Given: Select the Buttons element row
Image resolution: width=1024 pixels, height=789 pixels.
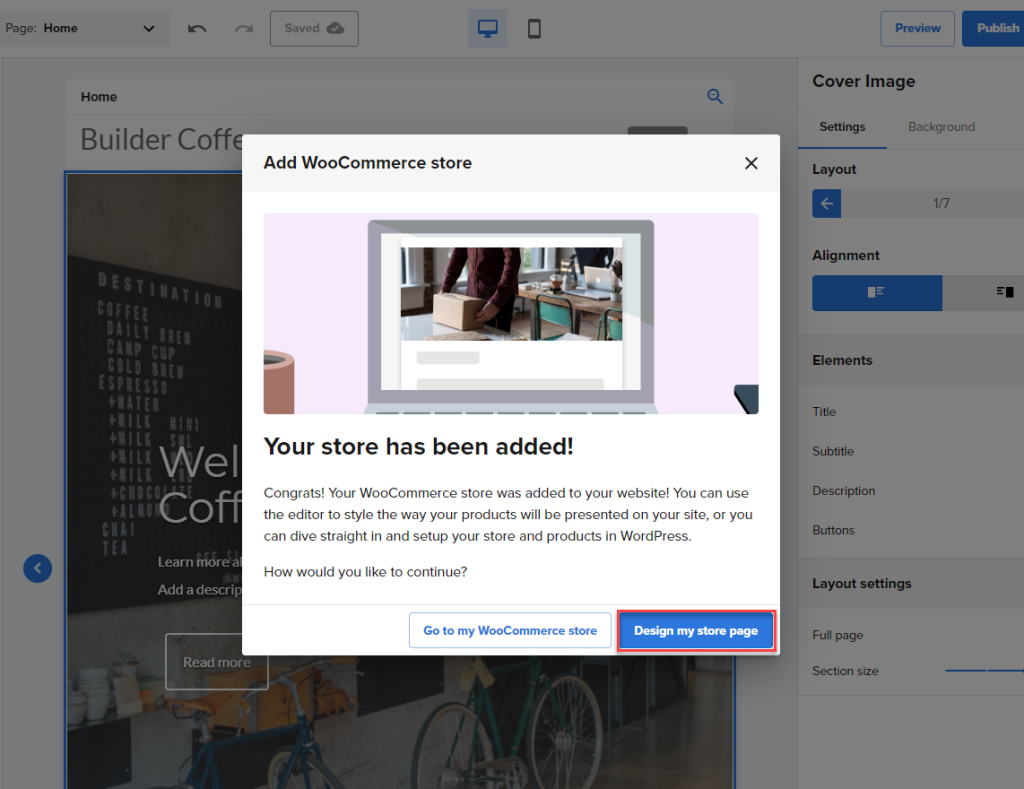Looking at the screenshot, I should pyautogui.click(x=910, y=530).
